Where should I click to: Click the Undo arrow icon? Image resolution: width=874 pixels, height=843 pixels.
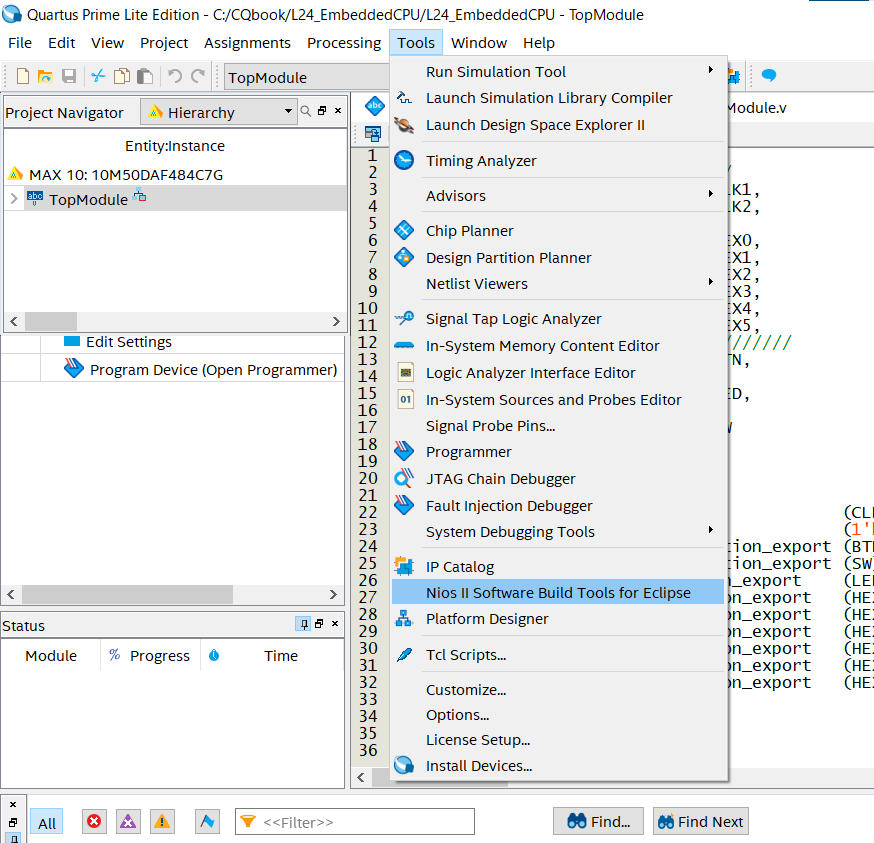point(175,76)
